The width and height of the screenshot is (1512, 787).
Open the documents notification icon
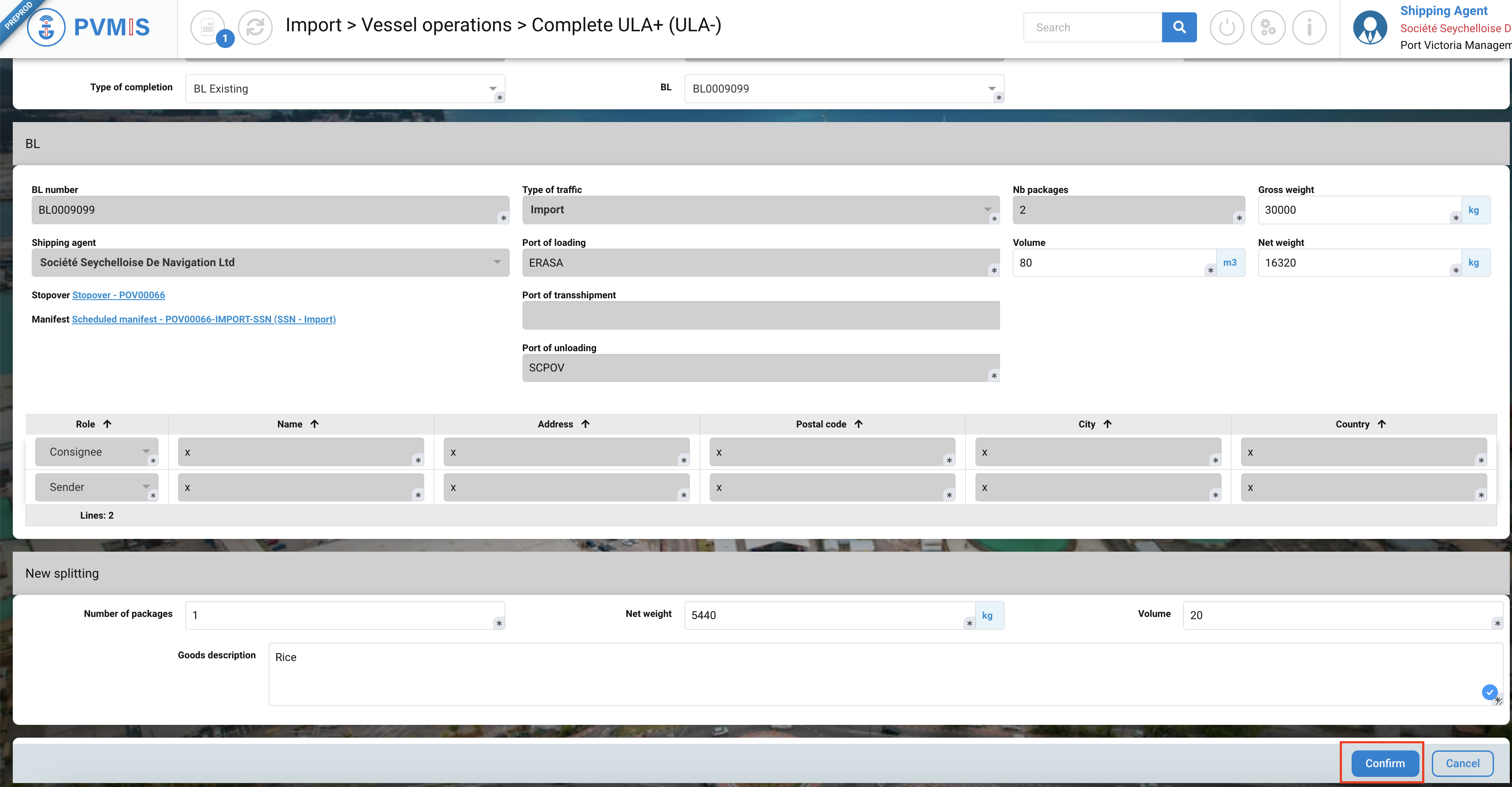(208, 27)
